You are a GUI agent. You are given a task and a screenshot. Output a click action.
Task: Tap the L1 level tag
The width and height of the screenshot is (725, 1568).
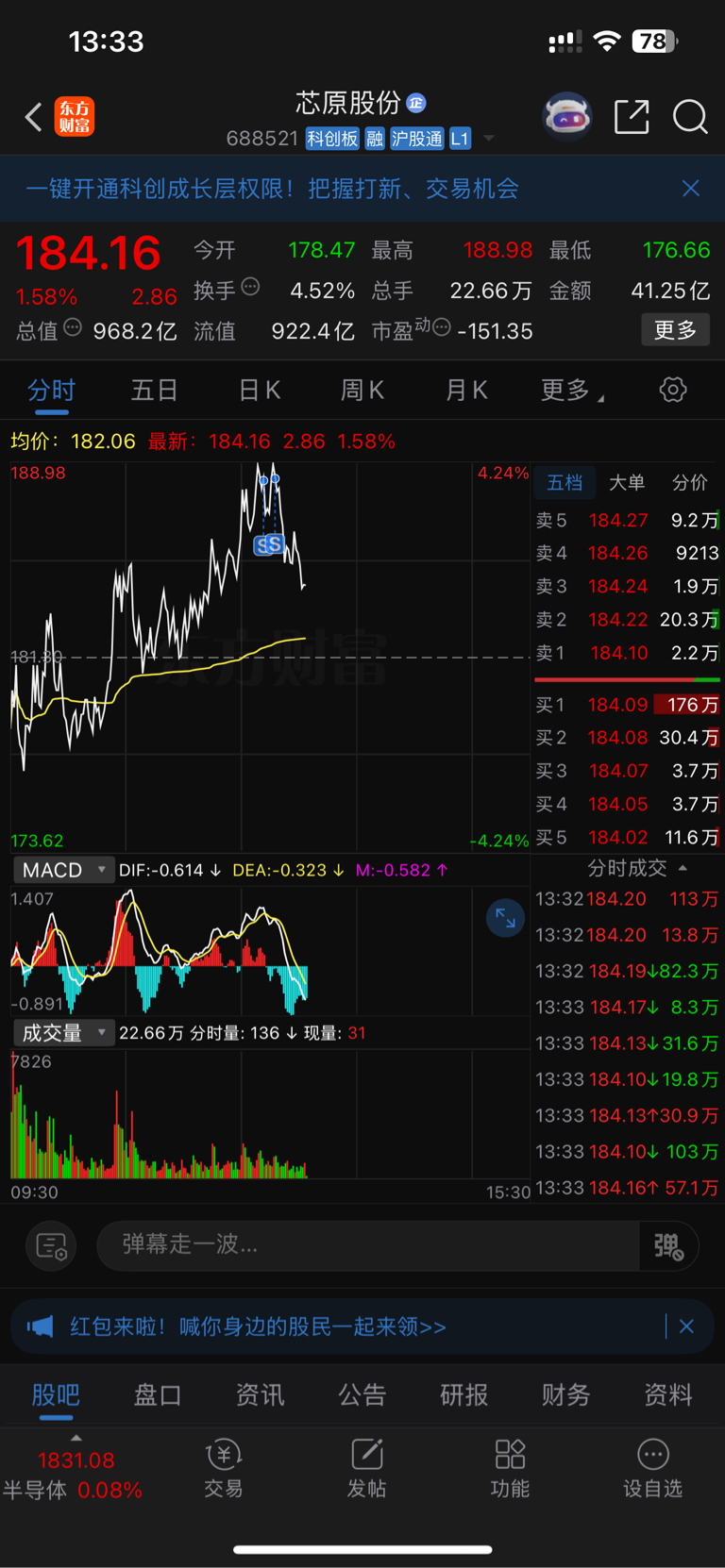[x=460, y=139]
